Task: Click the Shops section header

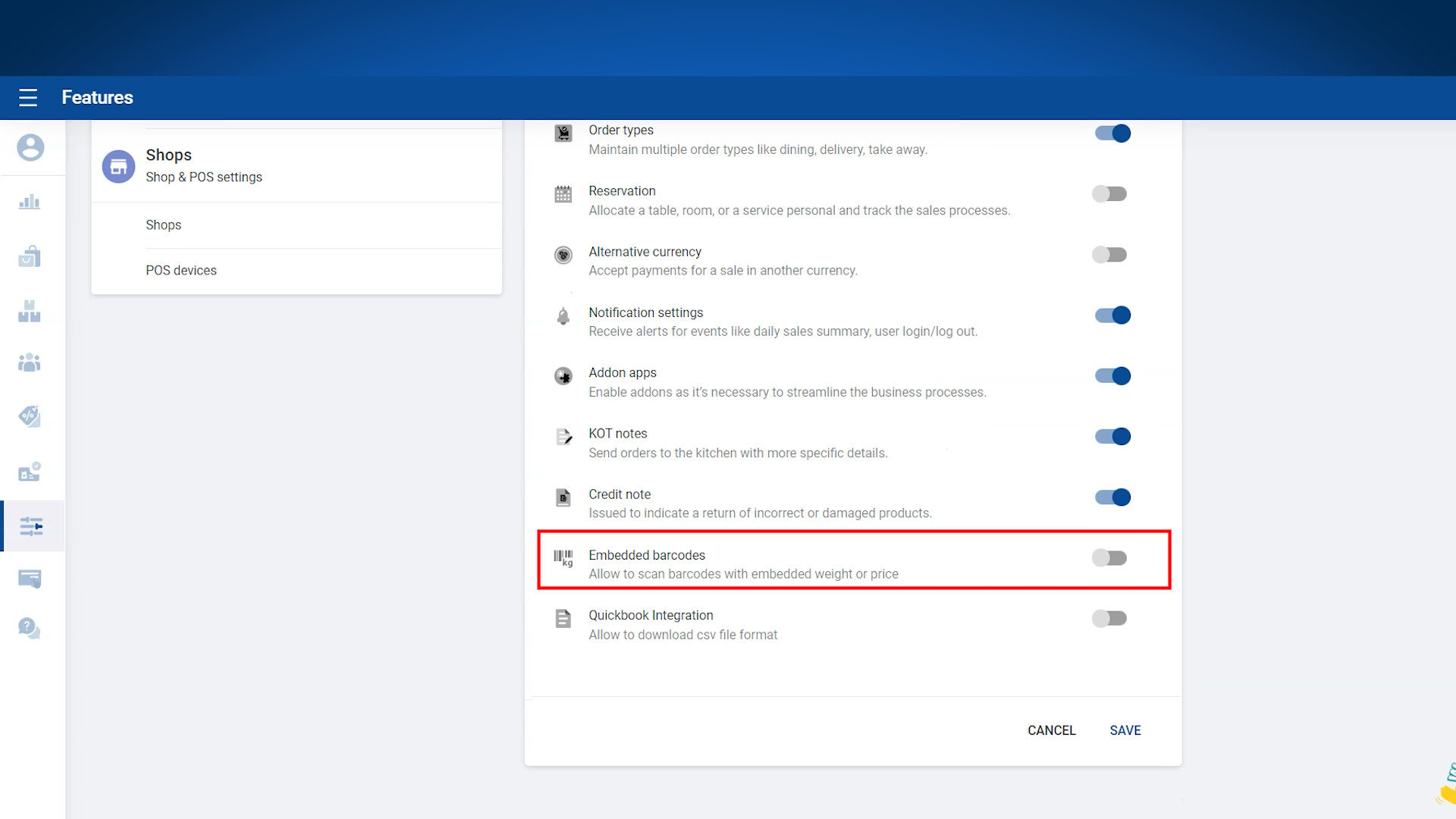Action: 169,155
